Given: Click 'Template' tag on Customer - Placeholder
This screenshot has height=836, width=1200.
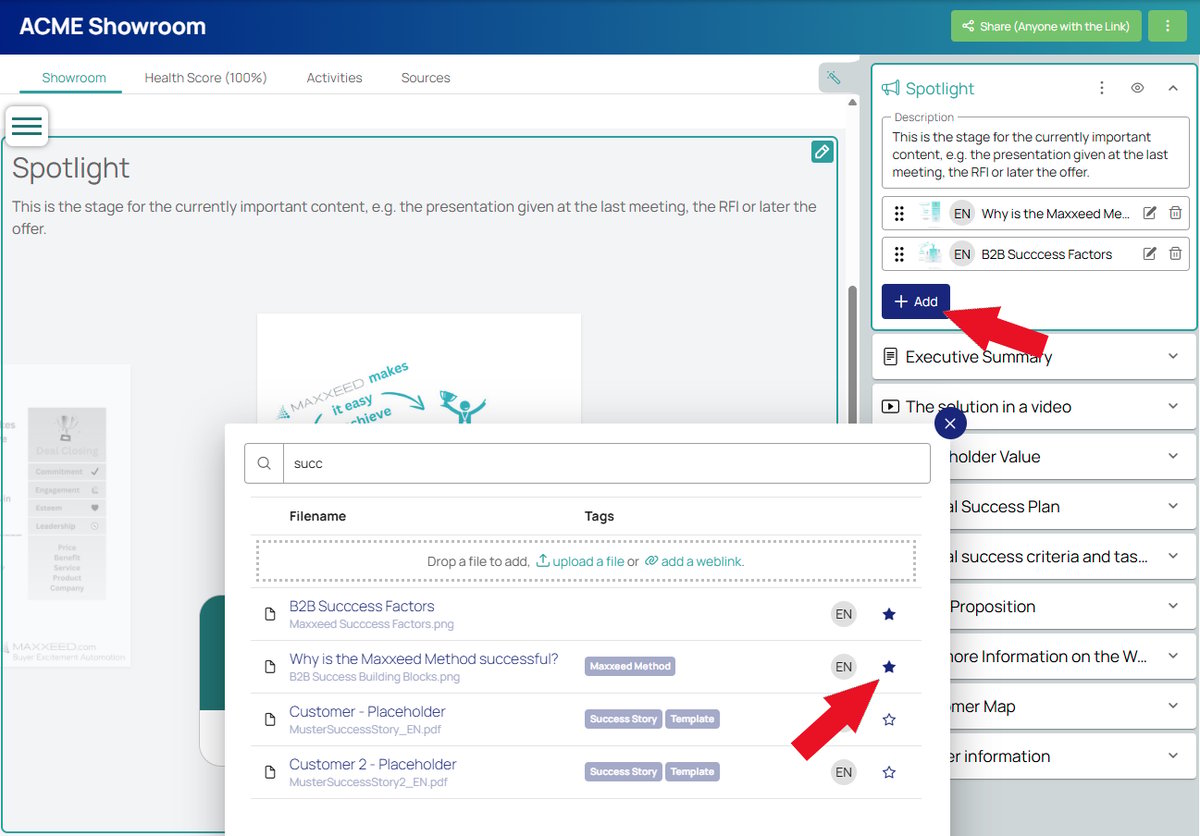Looking at the screenshot, I should click(x=692, y=719).
